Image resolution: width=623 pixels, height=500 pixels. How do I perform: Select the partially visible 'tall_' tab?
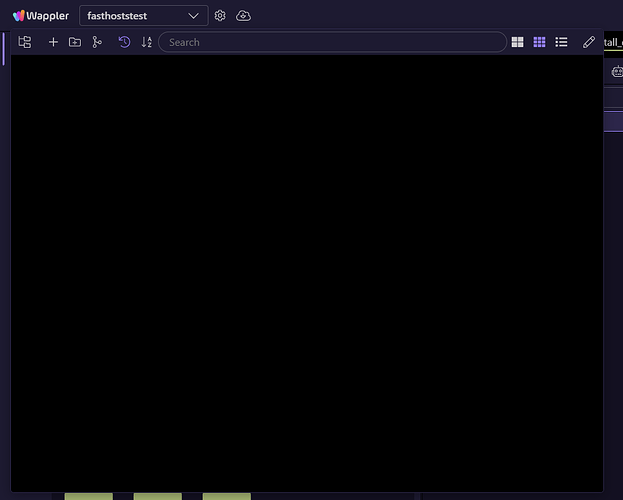613,42
